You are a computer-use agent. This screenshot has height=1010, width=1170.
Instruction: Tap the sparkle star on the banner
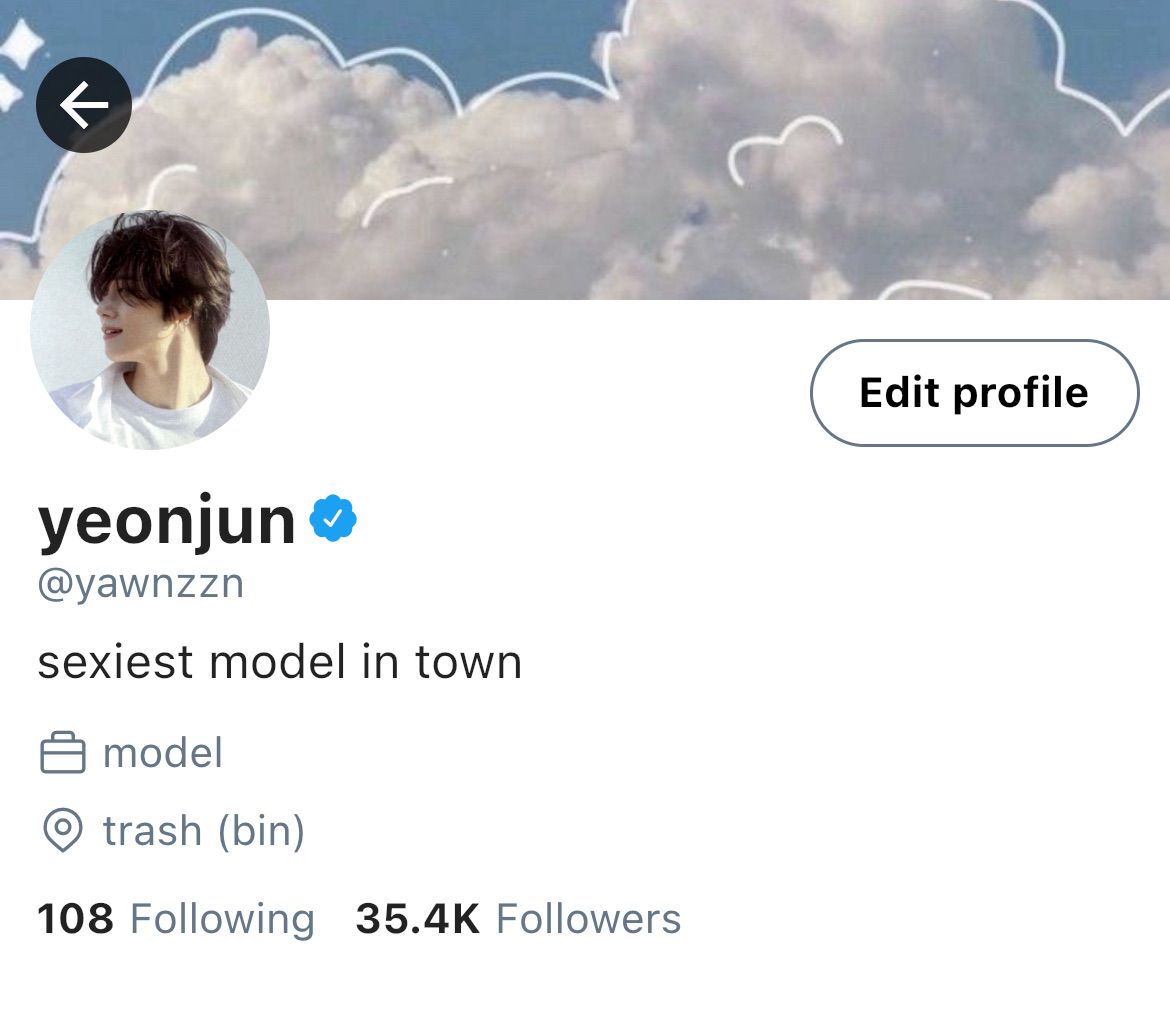coord(21,43)
